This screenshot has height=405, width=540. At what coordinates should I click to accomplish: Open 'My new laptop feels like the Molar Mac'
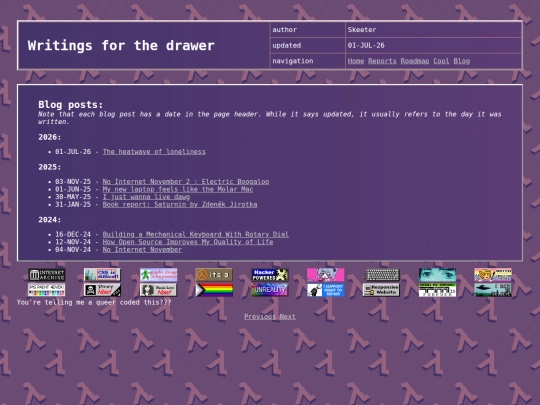(x=178, y=189)
